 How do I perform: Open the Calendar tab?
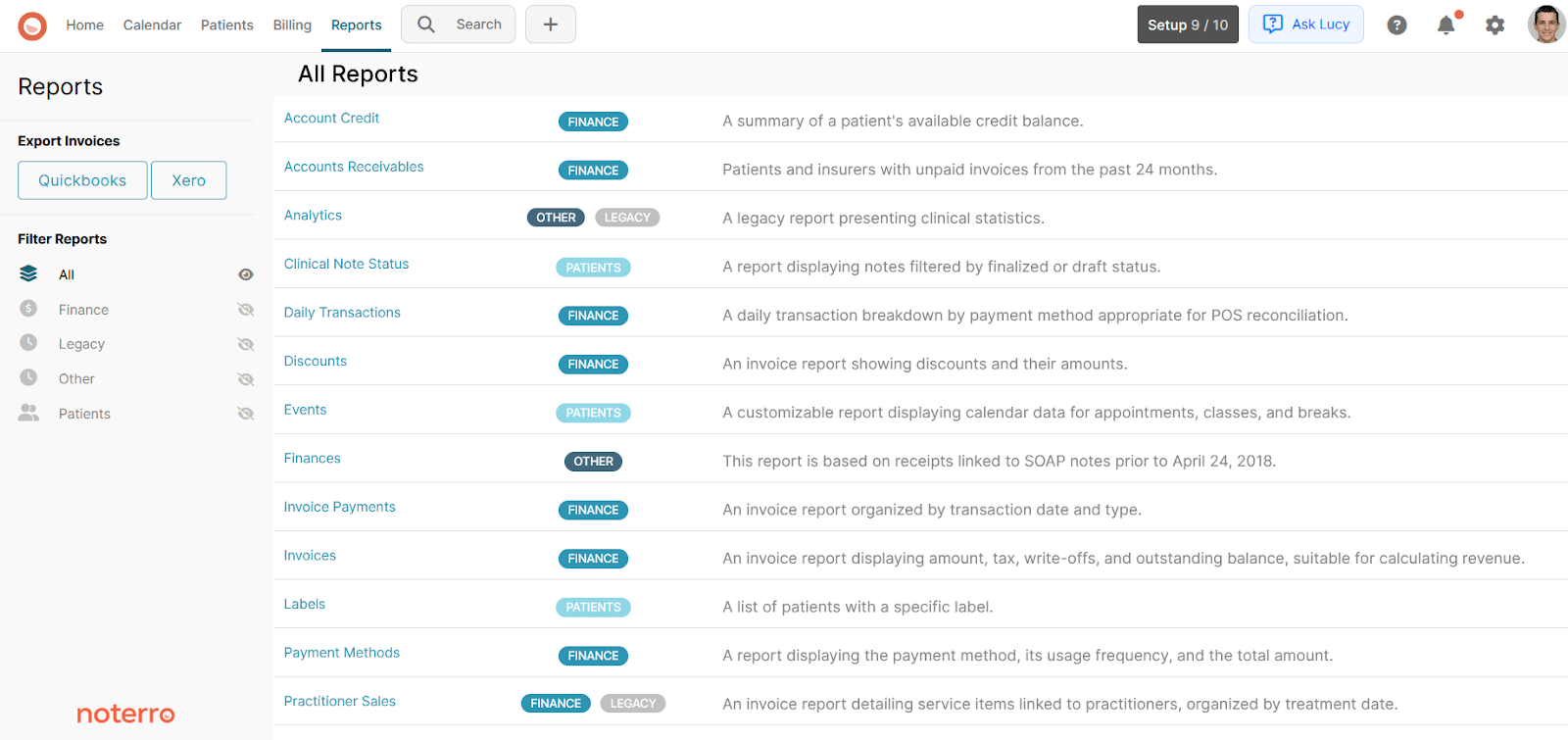pos(152,25)
